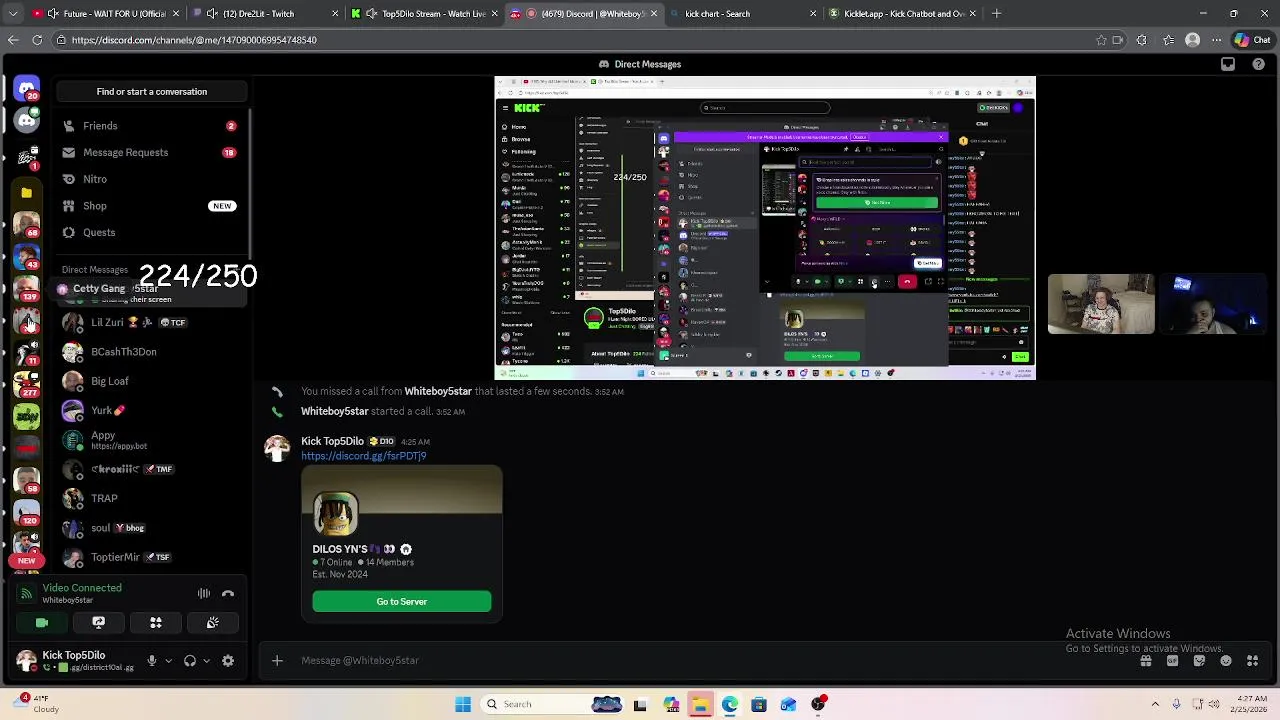Open the Nitro page
Screen dimensions: 1280x720
coord(152,179)
